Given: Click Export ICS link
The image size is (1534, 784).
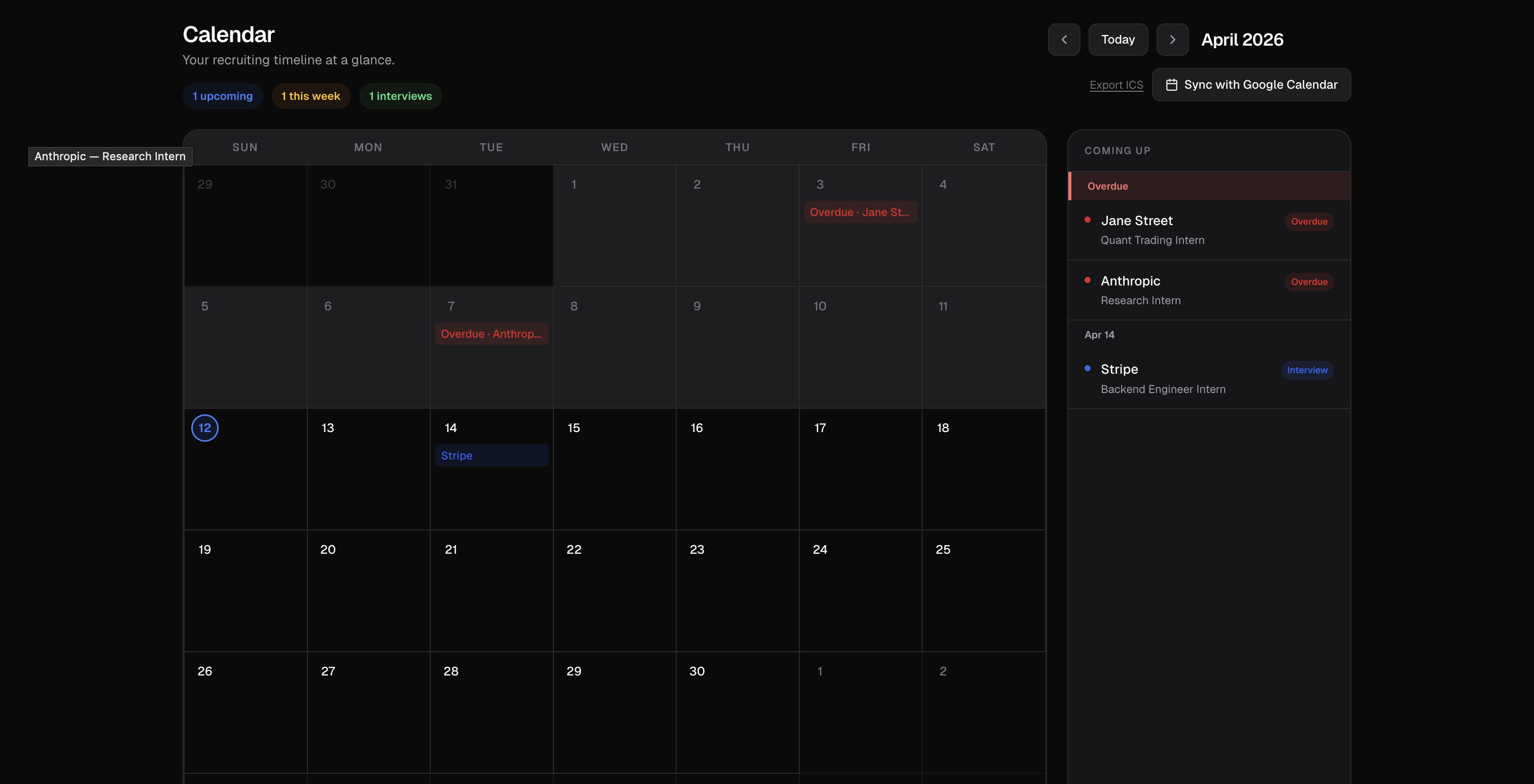Looking at the screenshot, I should pyautogui.click(x=1116, y=85).
